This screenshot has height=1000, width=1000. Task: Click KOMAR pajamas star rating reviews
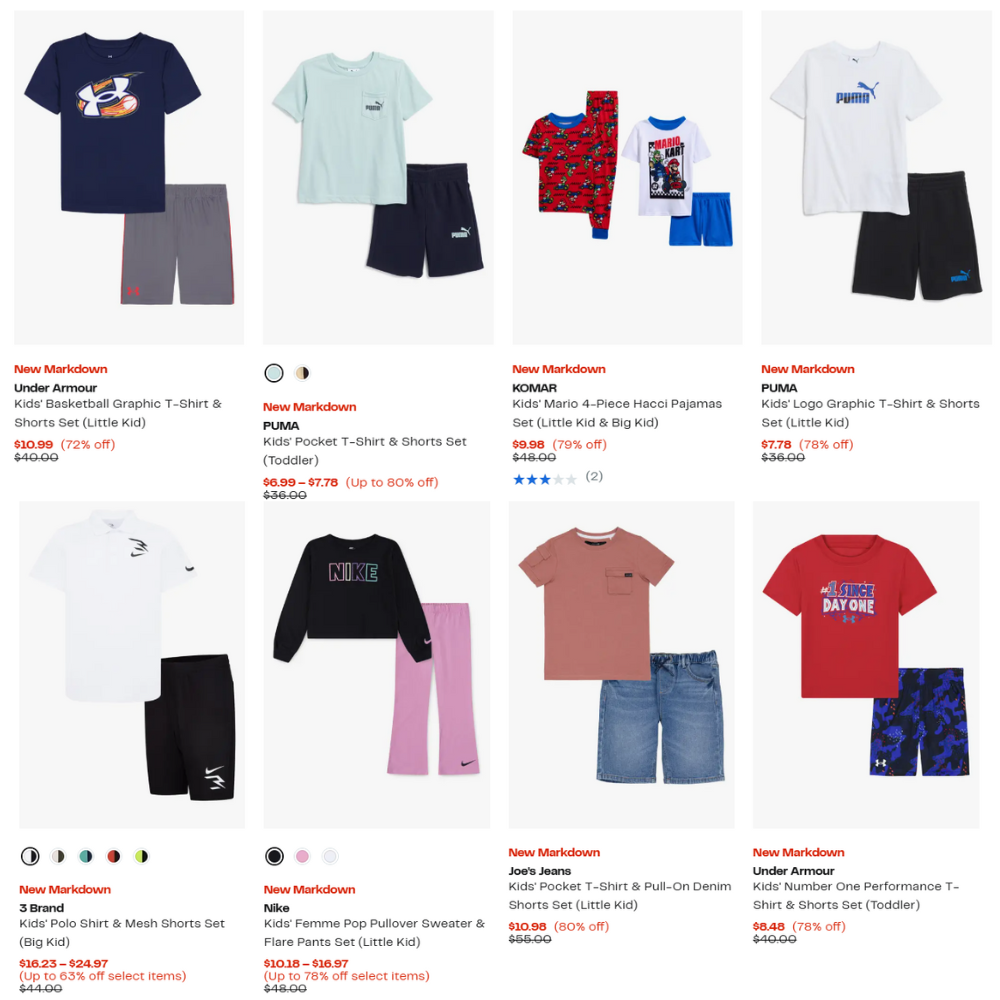click(558, 478)
